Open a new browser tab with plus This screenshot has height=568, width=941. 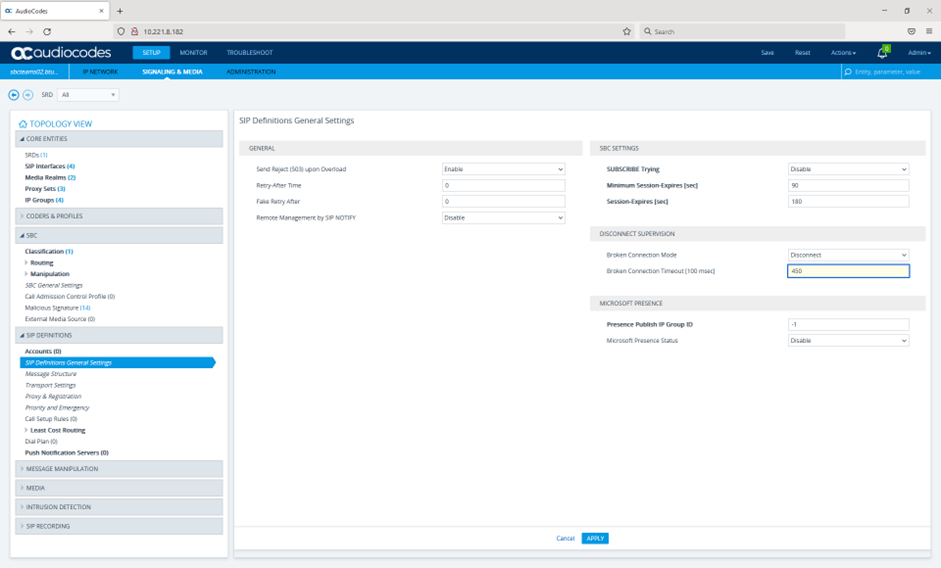tap(120, 11)
